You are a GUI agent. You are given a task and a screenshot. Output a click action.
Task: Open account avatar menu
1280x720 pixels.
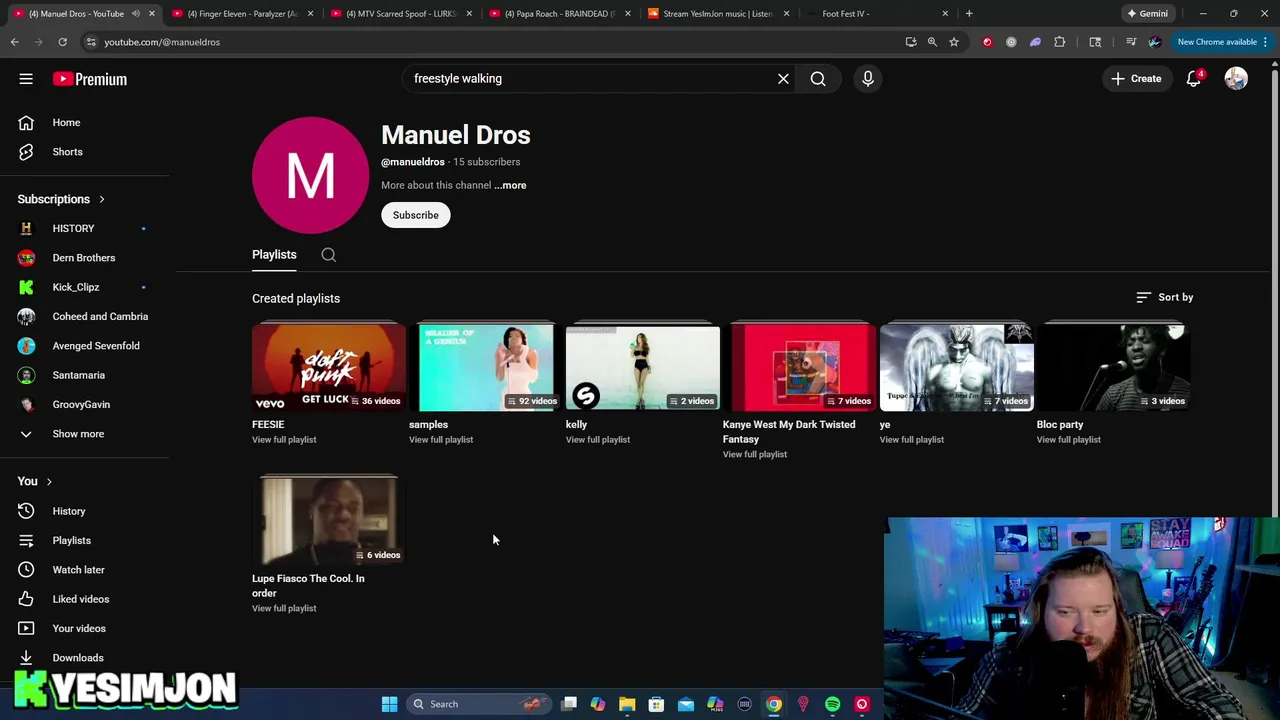point(1236,78)
